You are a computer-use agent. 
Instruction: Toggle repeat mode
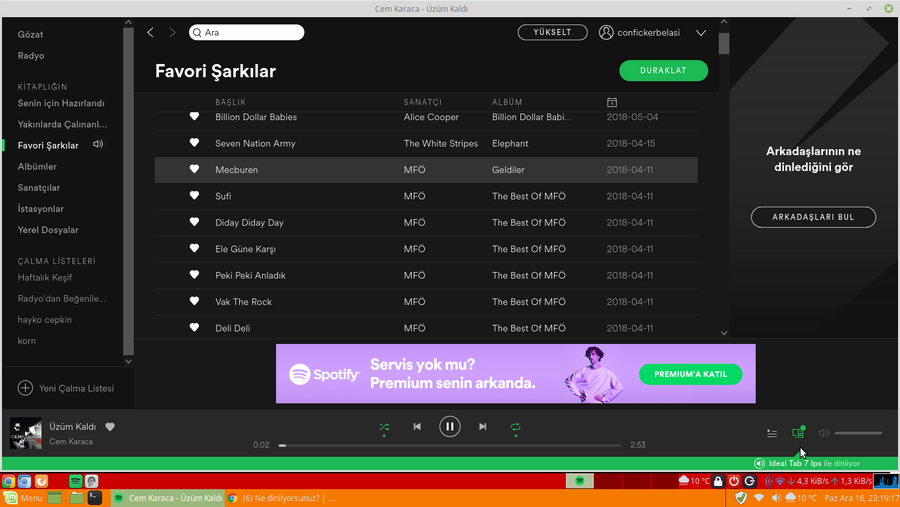pyautogui.click(x=516, y=427)
